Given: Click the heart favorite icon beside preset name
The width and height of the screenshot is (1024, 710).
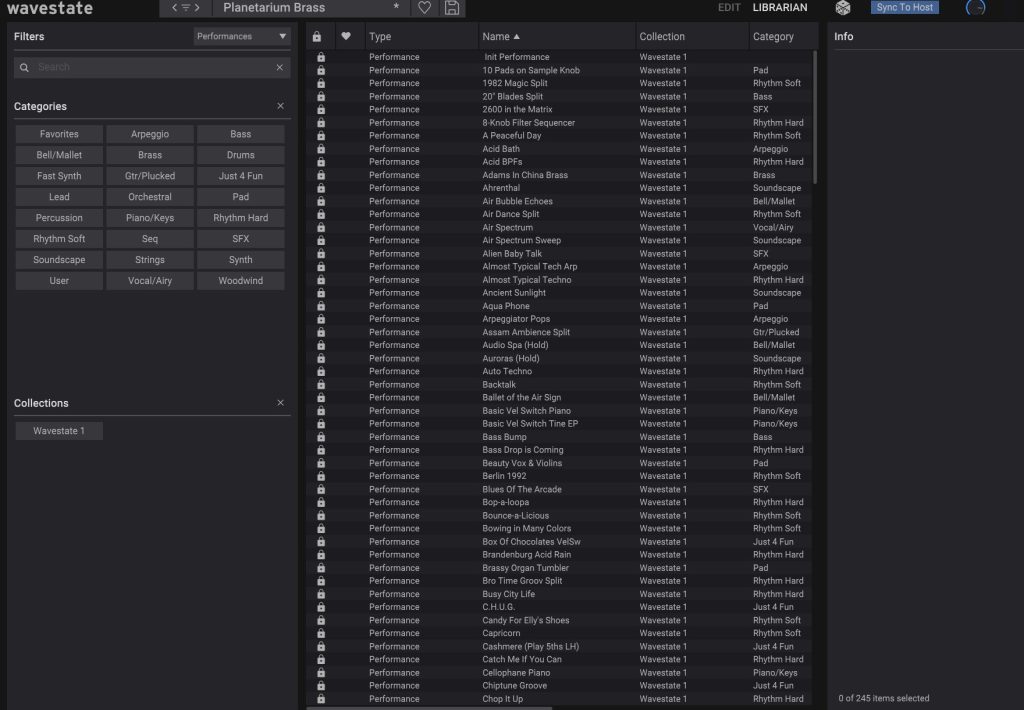Looking at the screenshot, I should 424,8.
